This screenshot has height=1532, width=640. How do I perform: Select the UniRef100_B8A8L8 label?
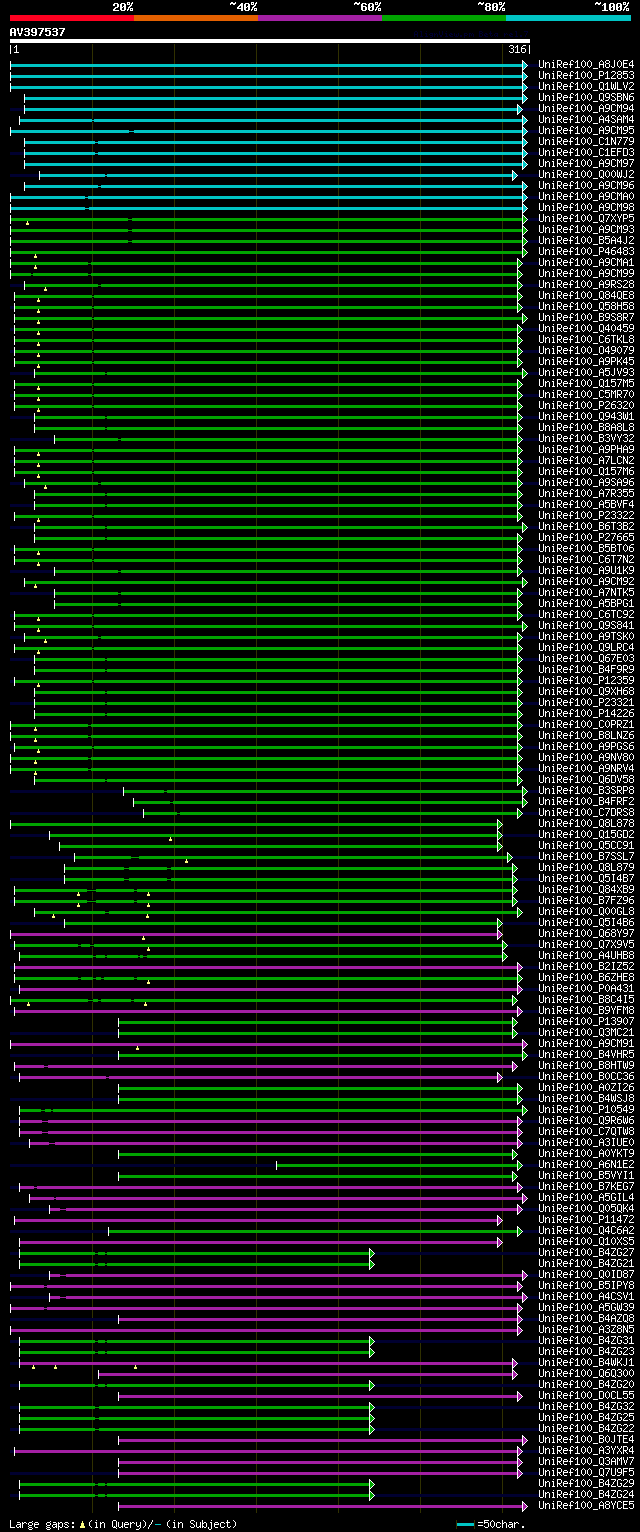point(586,427)
